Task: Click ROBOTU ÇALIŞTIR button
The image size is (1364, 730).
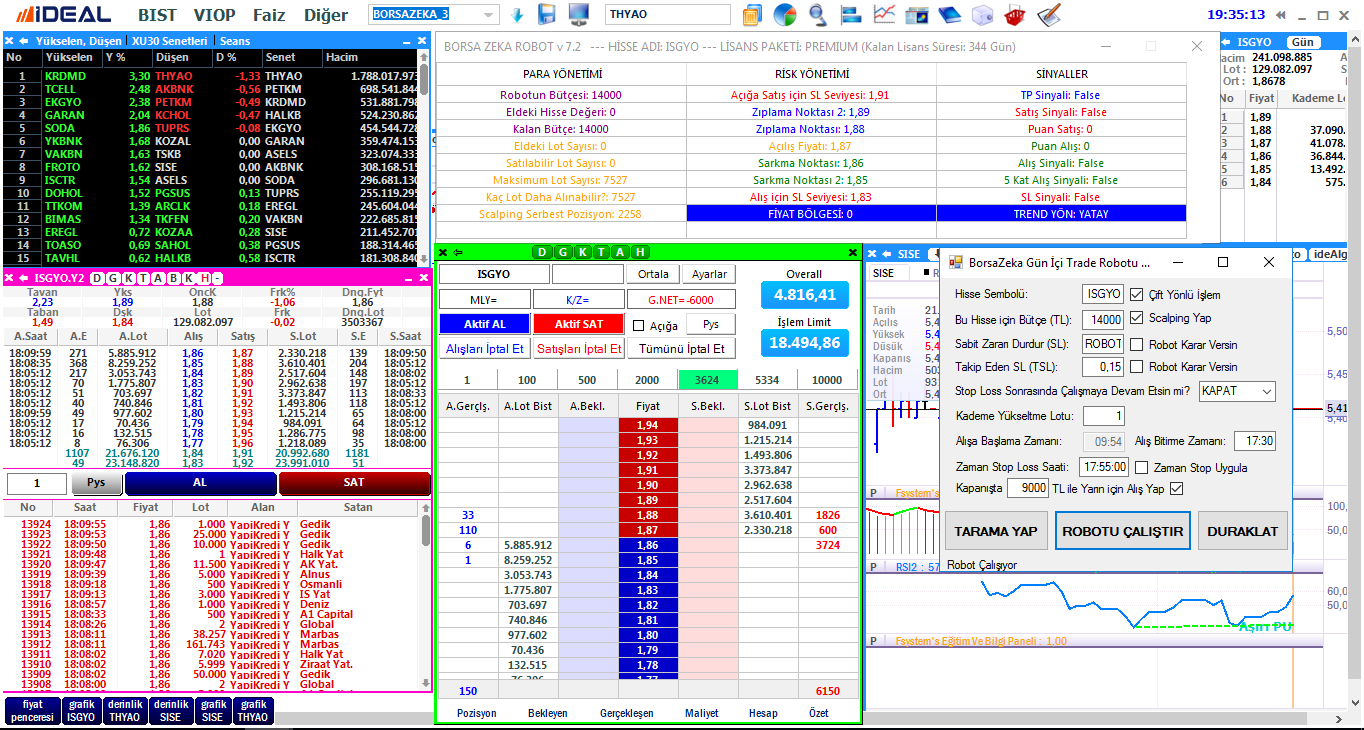Action: tap(1122, 531)
